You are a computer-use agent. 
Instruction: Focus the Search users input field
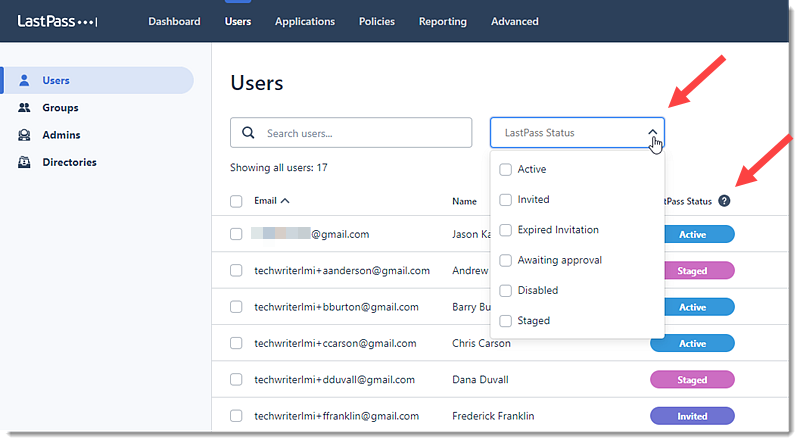click(351, 133)
